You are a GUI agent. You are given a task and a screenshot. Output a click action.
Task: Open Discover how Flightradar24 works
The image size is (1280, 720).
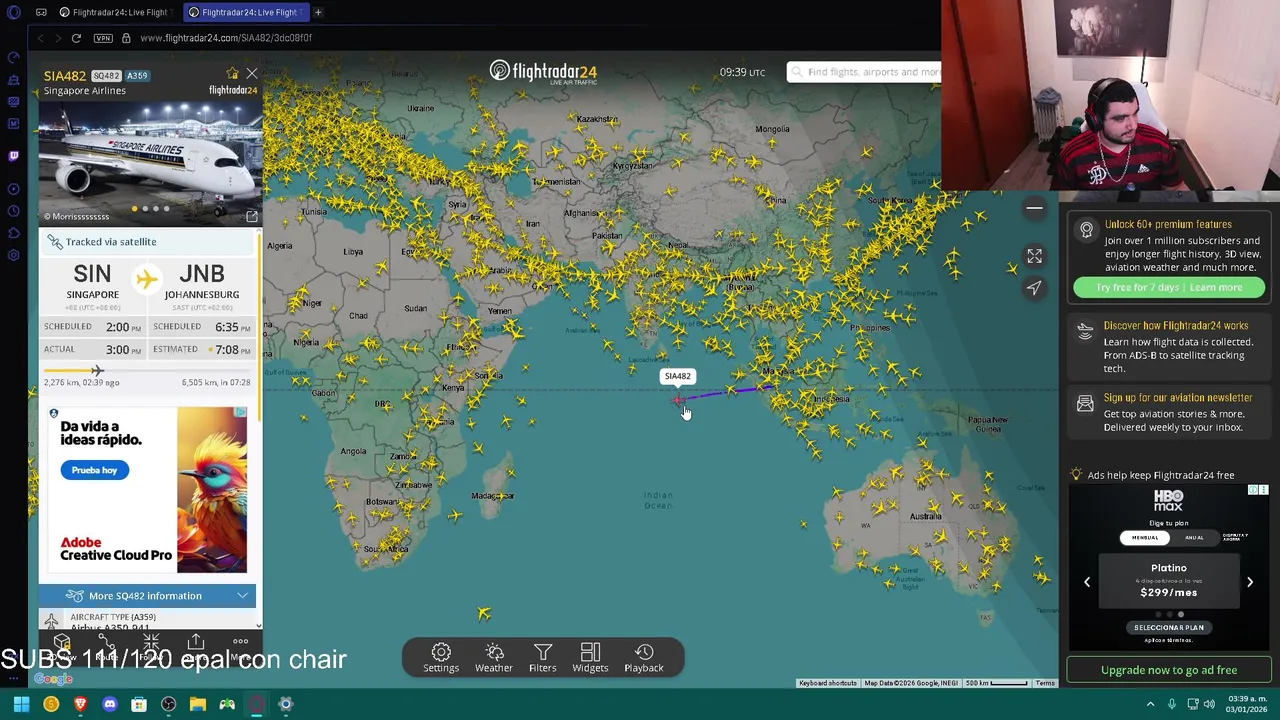tap(1168, 347)
